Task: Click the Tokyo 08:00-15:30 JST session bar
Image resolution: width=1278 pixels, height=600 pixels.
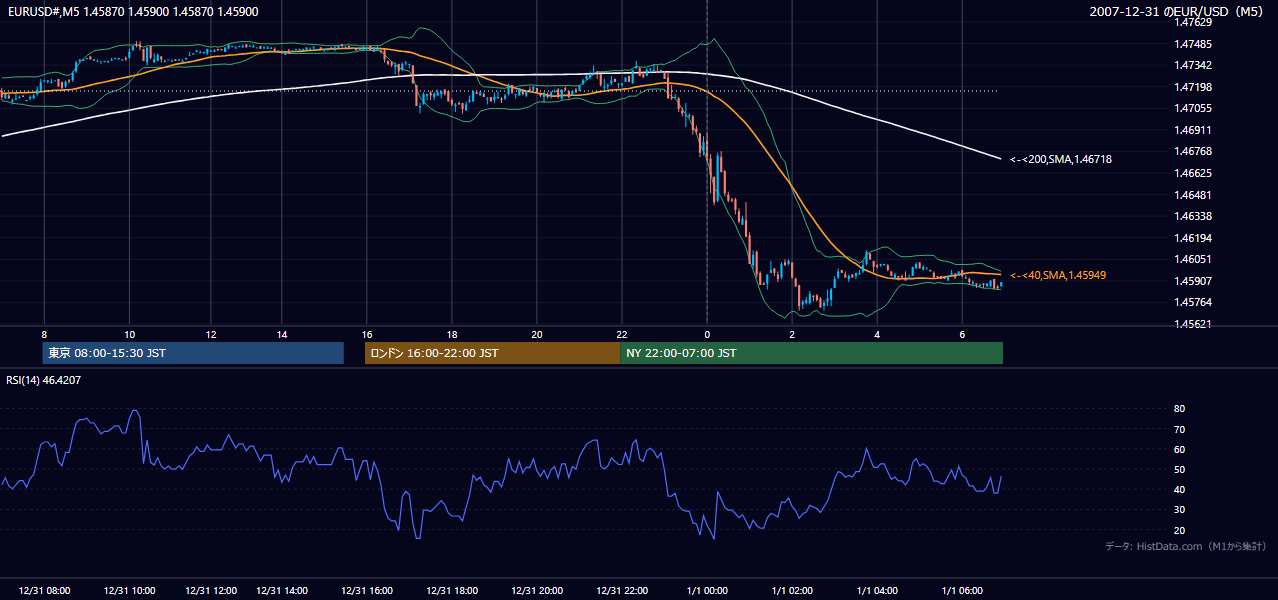Action: tap(193, 353)
